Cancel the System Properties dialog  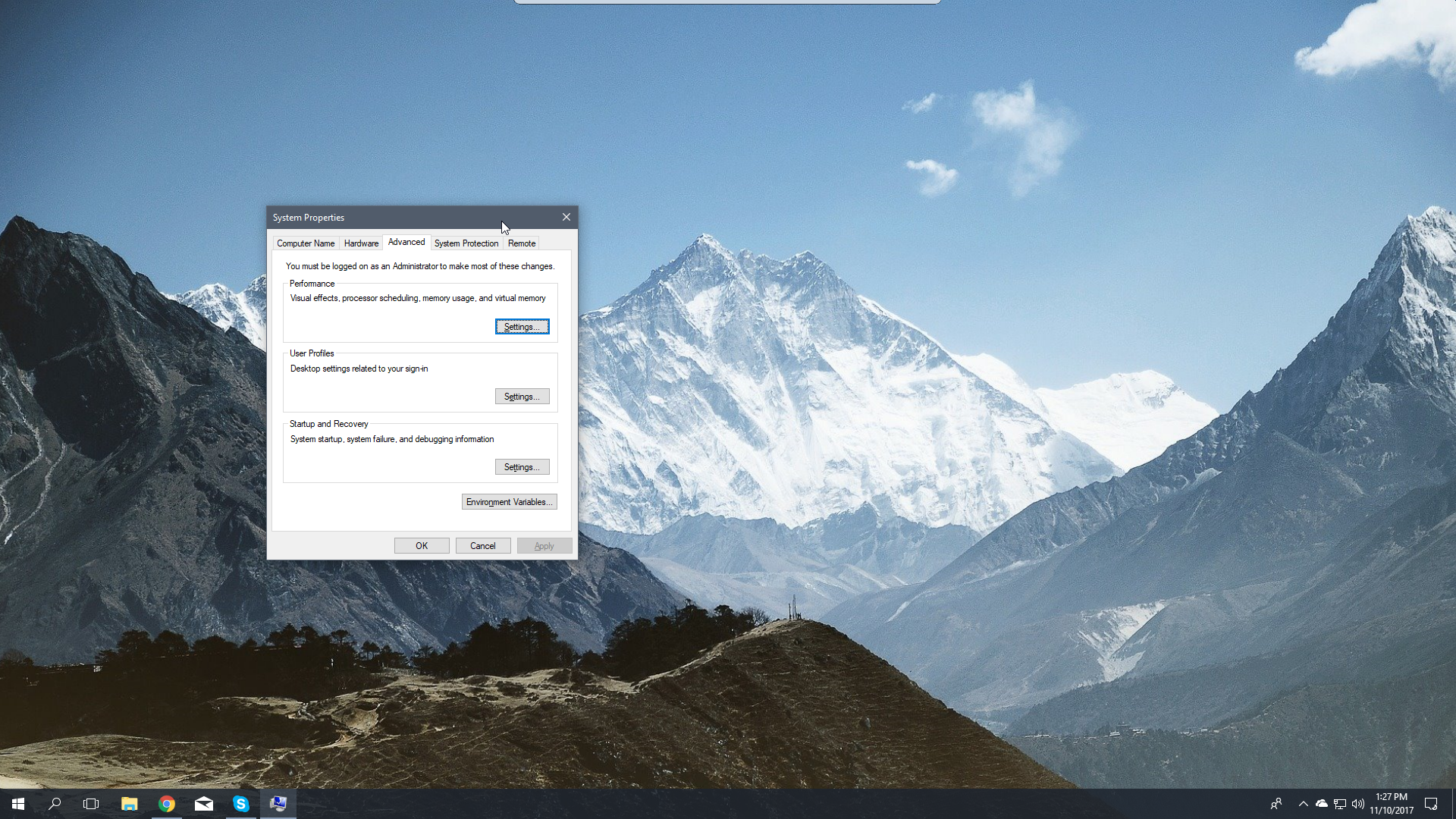483,546
